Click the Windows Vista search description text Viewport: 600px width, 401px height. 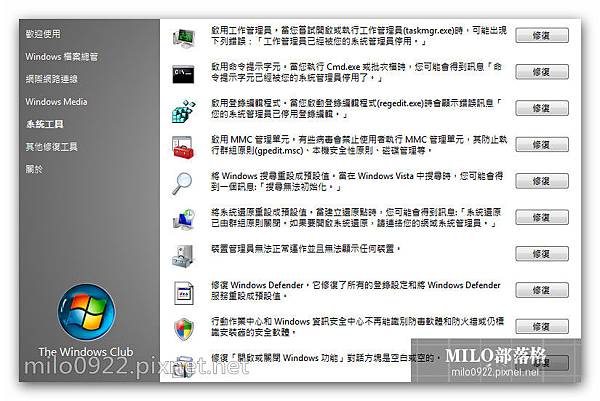pyautogui.click(x=357, y=181)
